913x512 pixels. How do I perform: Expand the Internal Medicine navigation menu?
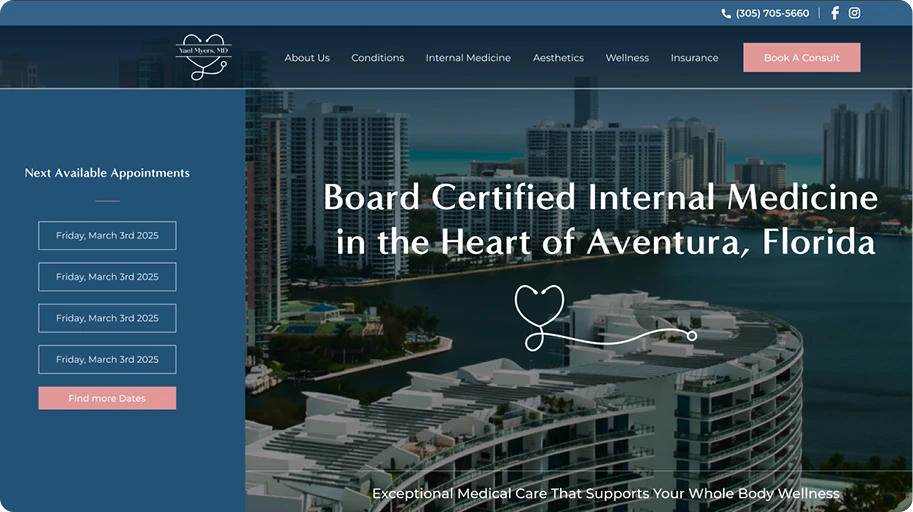click(468, 58)
